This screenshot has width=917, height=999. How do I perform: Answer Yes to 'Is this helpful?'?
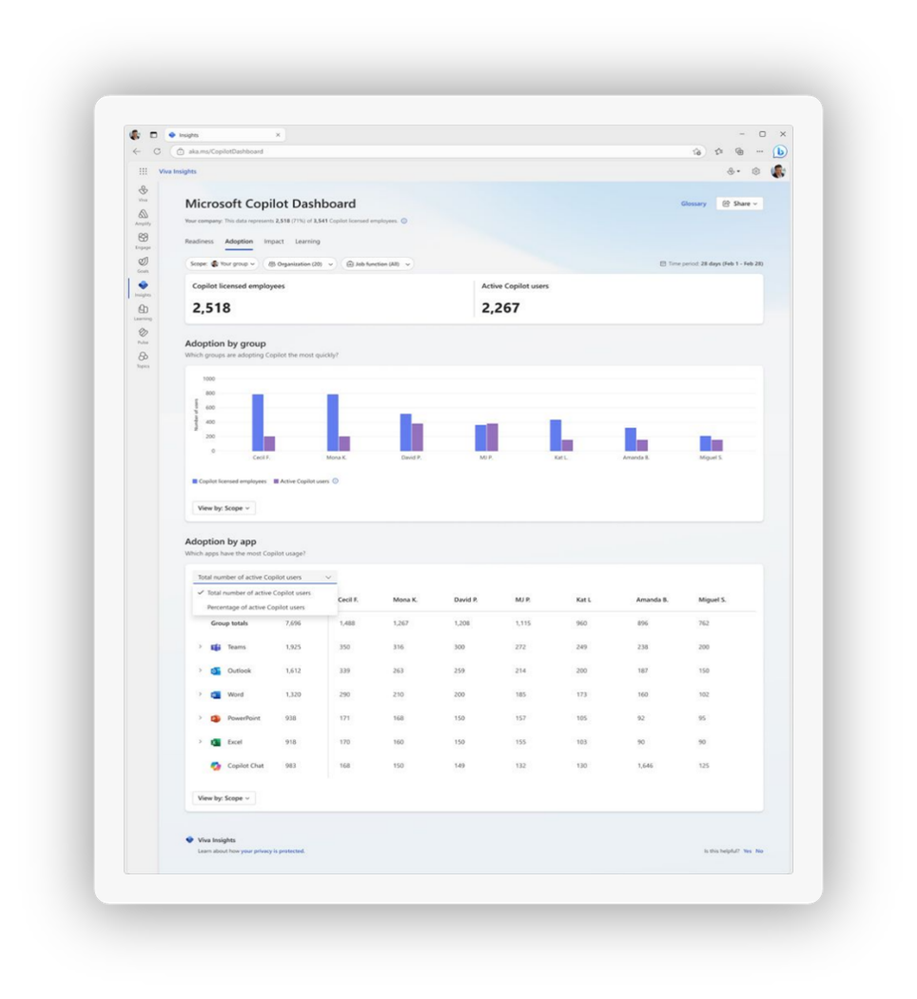(747, 851)
